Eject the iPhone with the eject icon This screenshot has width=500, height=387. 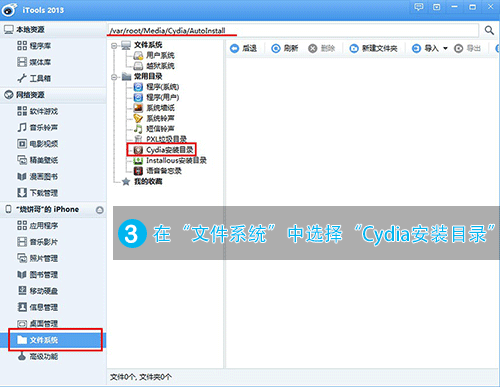[99, 210]
